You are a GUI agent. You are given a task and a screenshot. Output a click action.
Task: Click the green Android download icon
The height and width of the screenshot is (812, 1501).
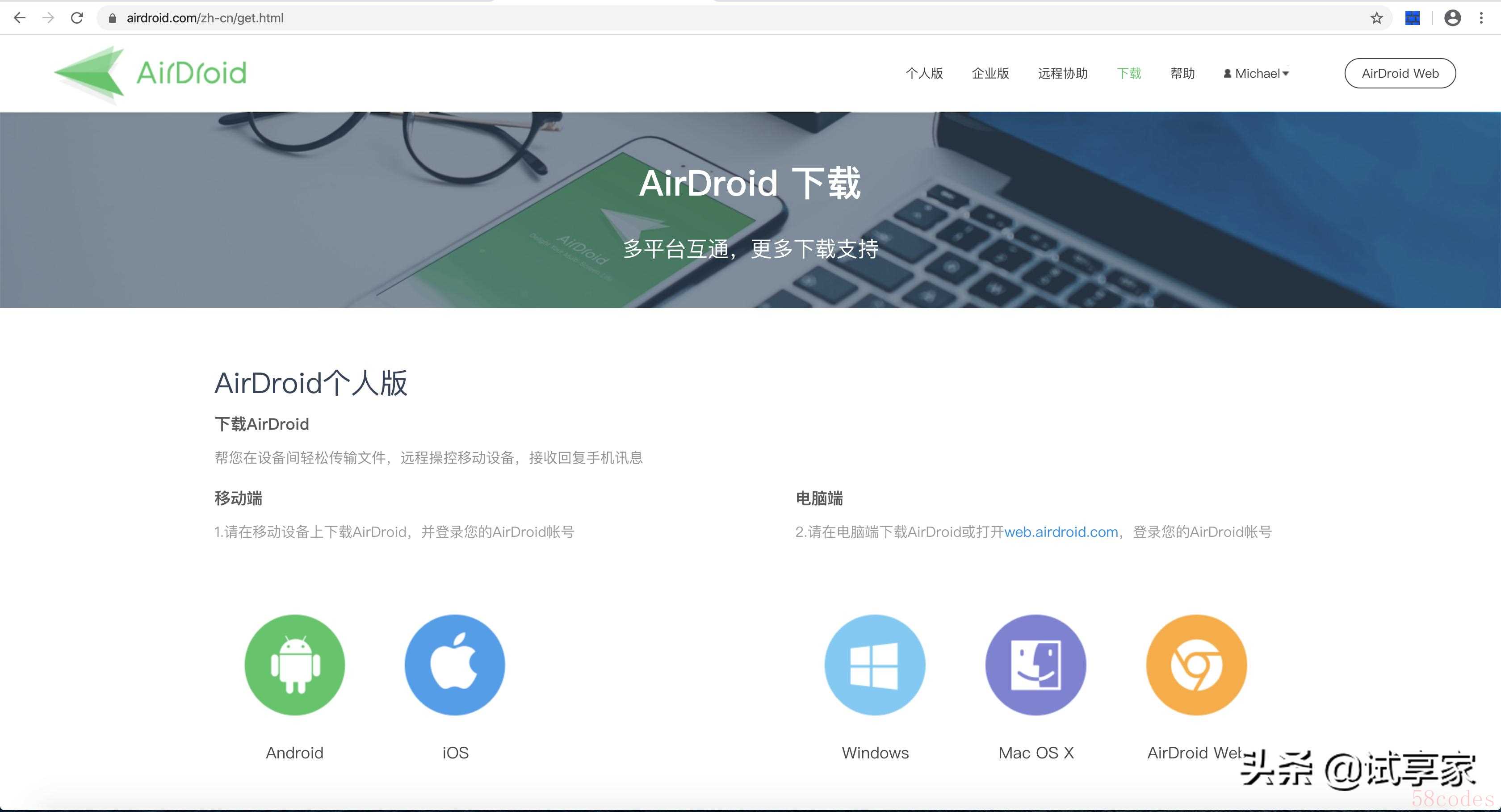(x=294, y=665)
